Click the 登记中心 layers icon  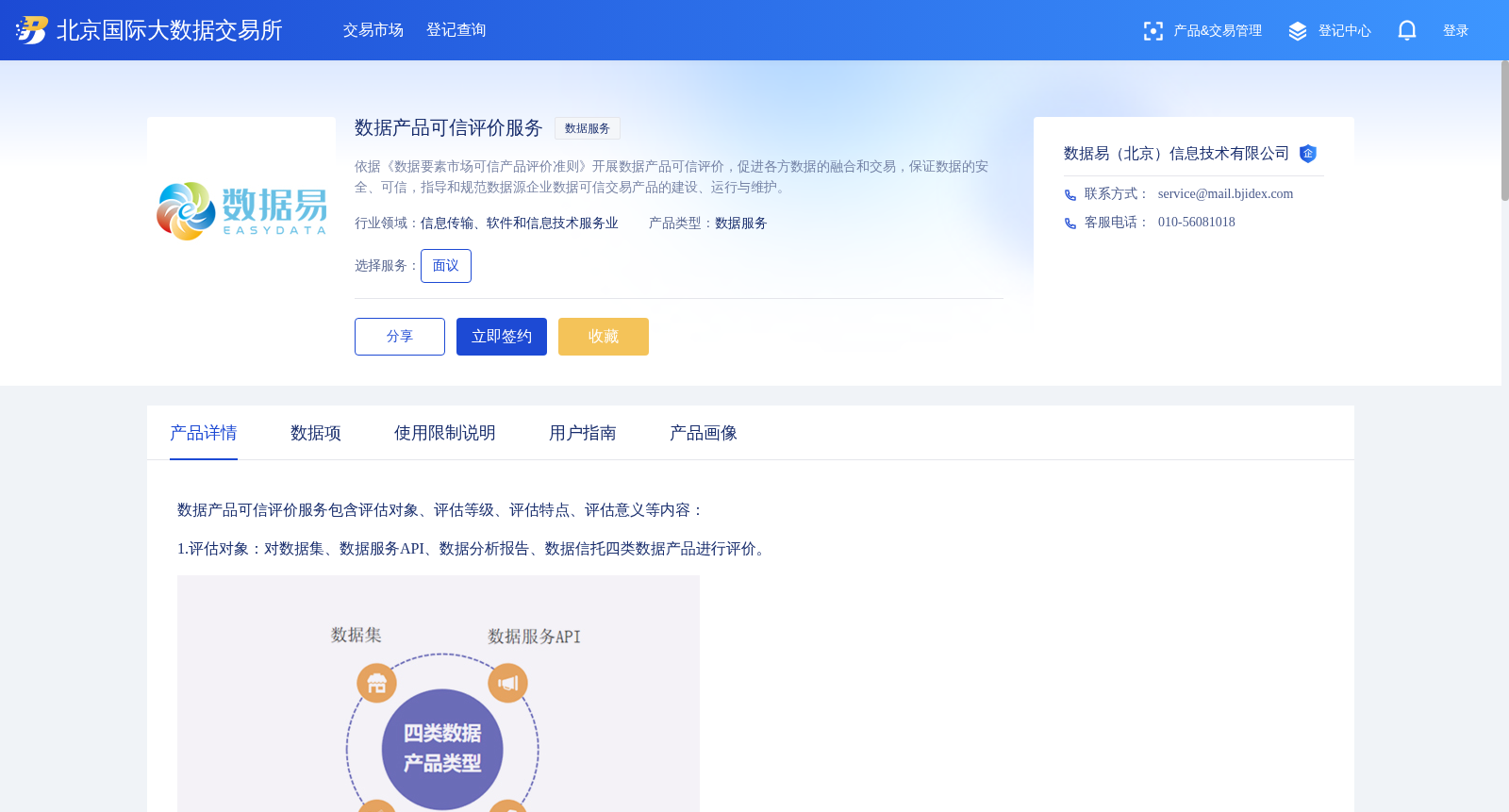(1298, 31)
